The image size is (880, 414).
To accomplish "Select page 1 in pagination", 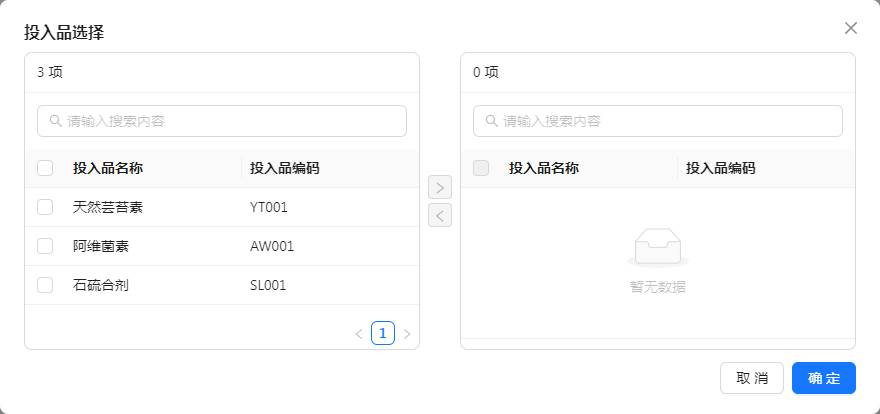I will [x=383, y=333].
